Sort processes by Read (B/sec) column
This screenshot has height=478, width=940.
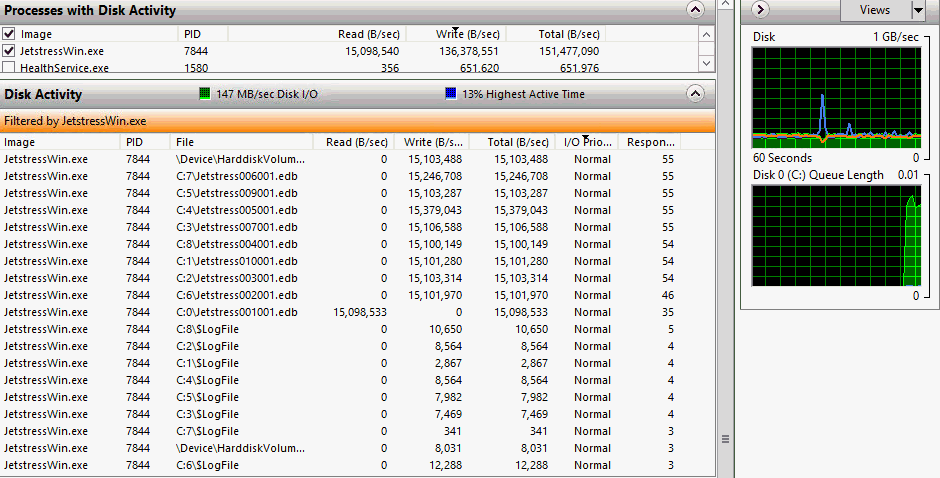pyautogui.click(x=315, y=34)
